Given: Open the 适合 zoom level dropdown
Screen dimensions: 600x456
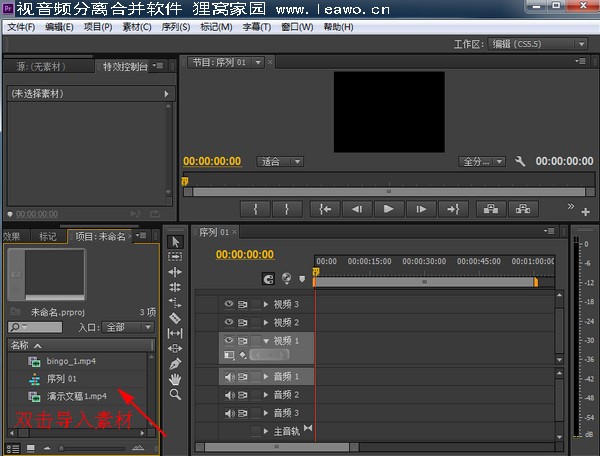Looking at the screenshot, I should click(x=280, y=161).
